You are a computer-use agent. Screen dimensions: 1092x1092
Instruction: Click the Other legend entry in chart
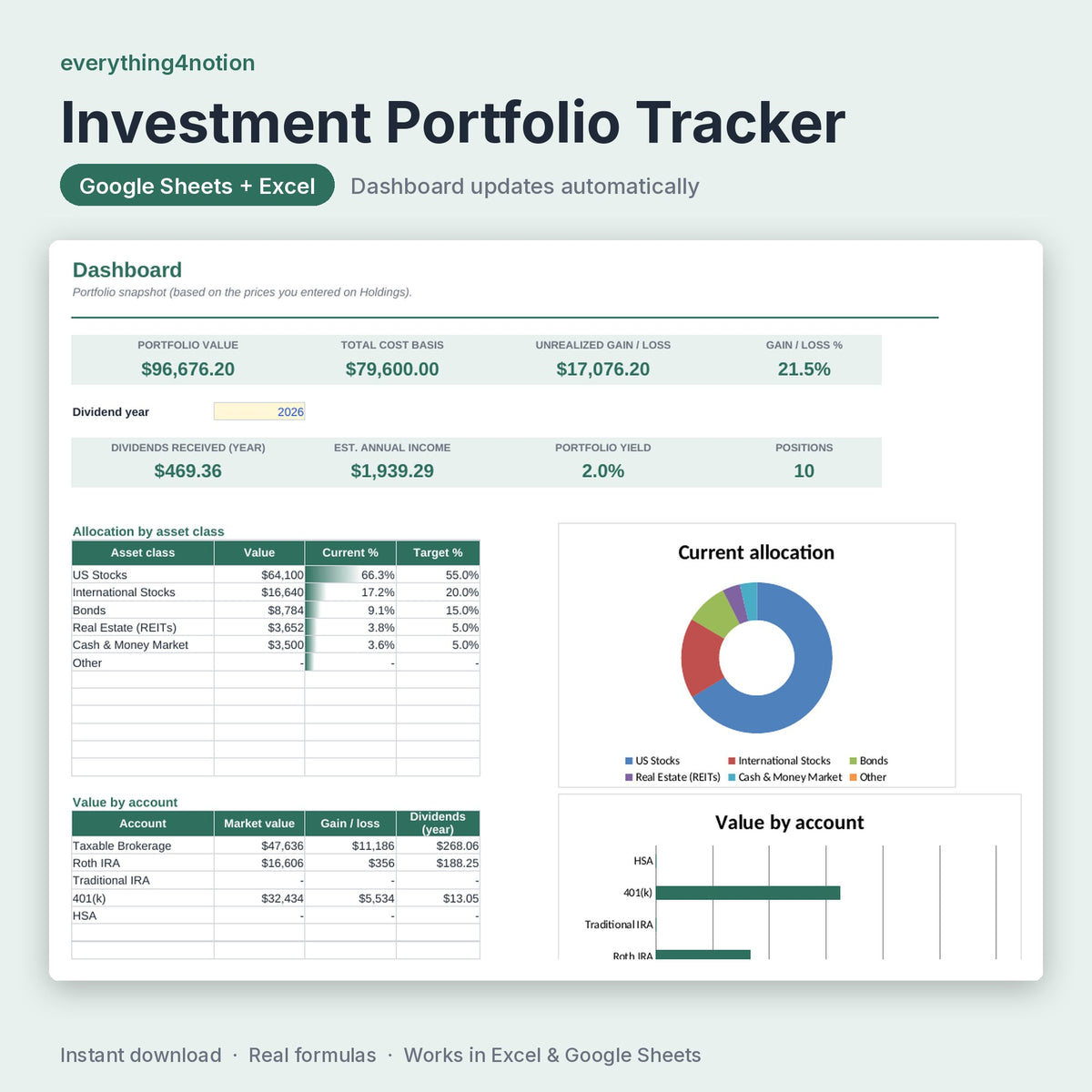868,777
